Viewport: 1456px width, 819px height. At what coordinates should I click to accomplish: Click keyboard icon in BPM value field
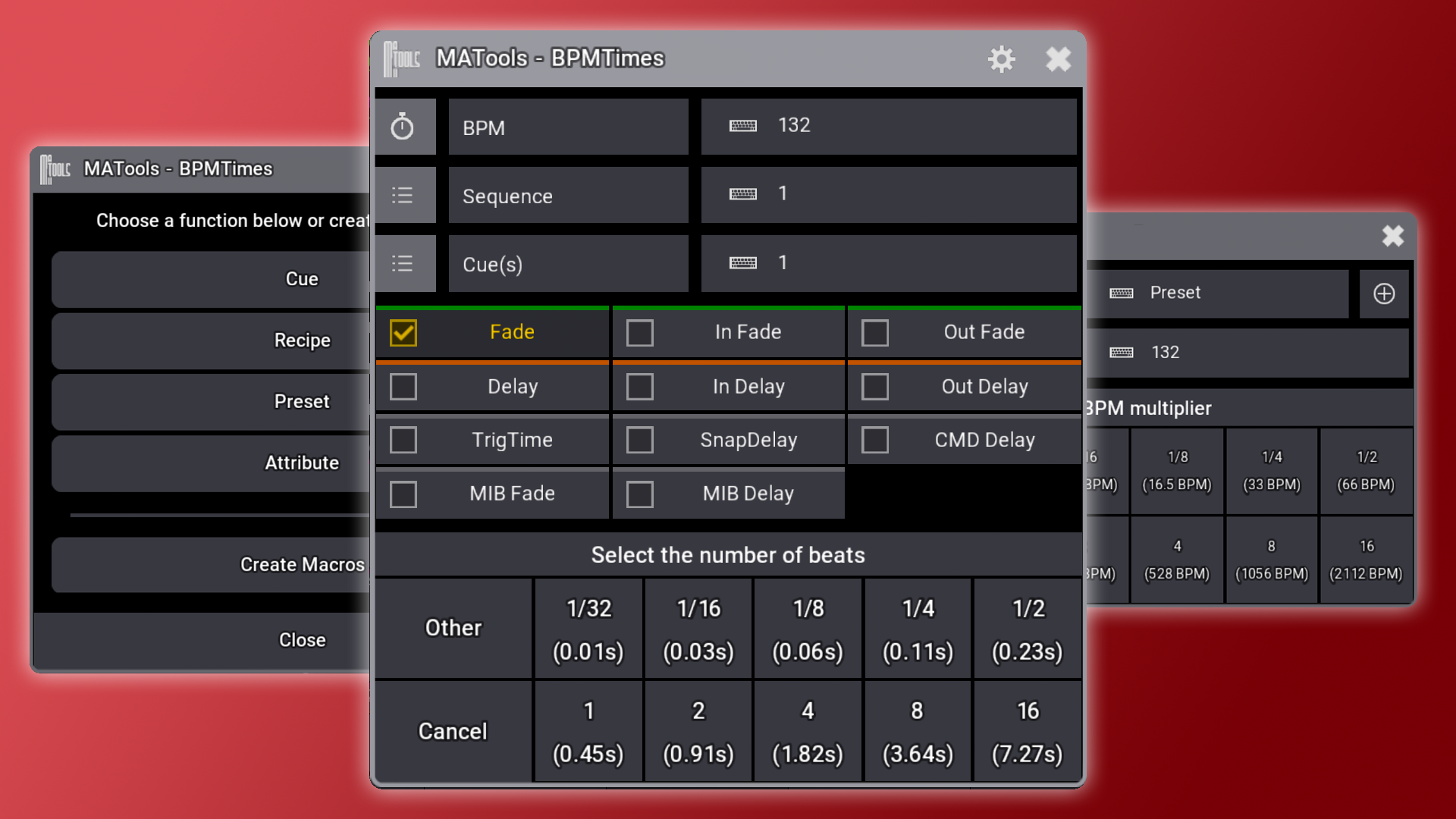(x=743, y=126)
